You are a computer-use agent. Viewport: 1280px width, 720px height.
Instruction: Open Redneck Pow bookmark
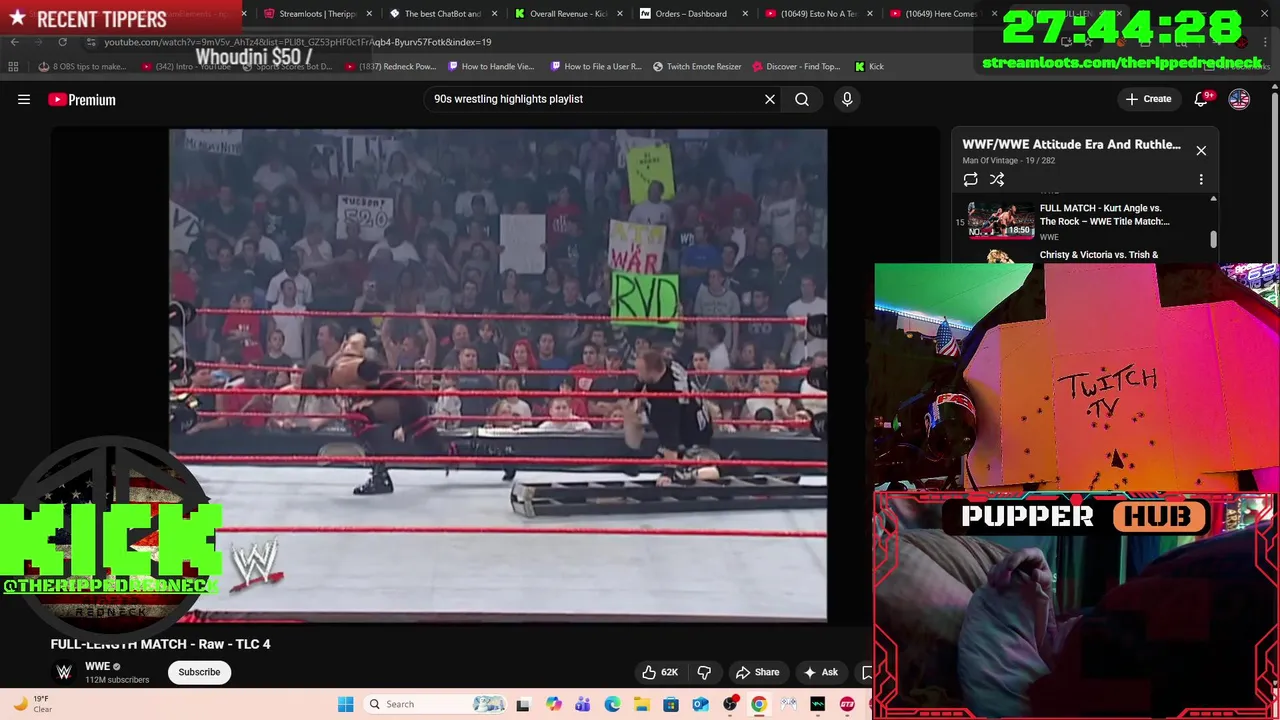(x=390, y=66)
